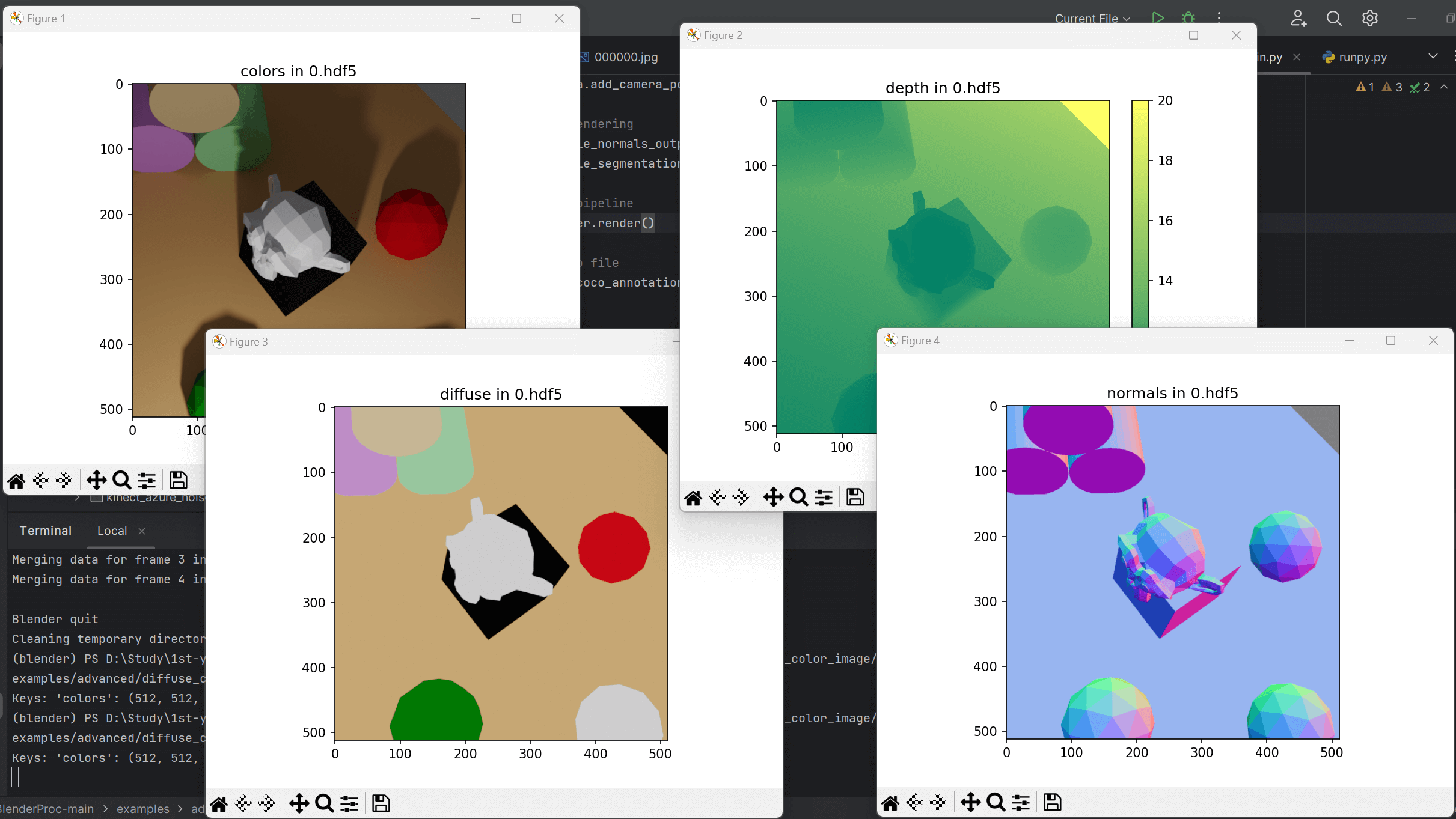Collapse the inspections widget with the caret
Image resolution: width=1456 pixels, height=819 pixels.
(x=1445, y=87)
